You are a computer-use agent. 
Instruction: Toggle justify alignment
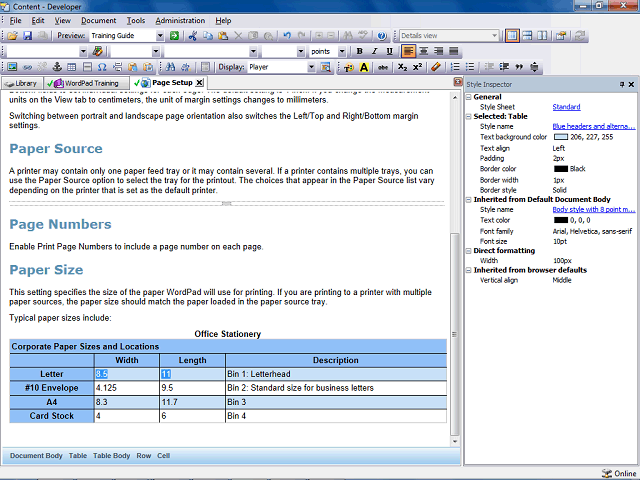pos(453,51)
